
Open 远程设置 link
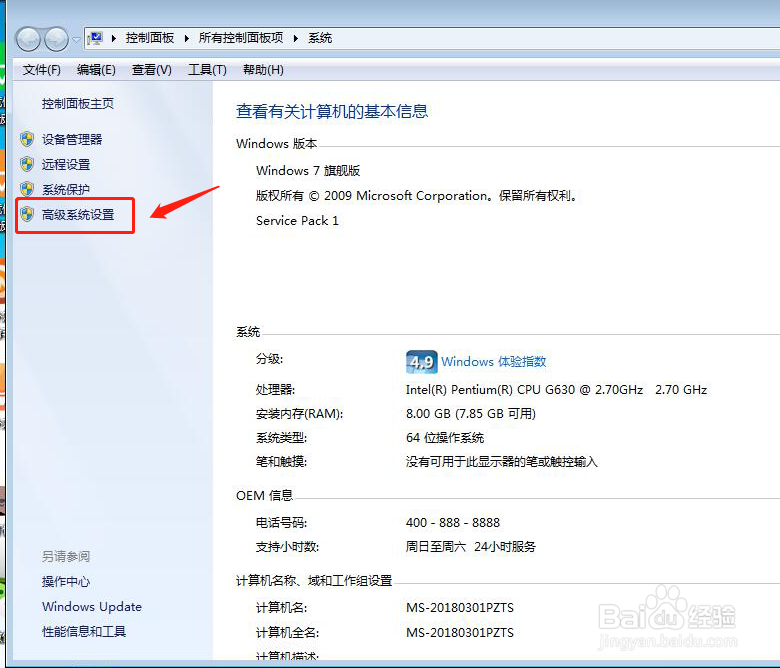pyautogui.click(x=66, y=164)
